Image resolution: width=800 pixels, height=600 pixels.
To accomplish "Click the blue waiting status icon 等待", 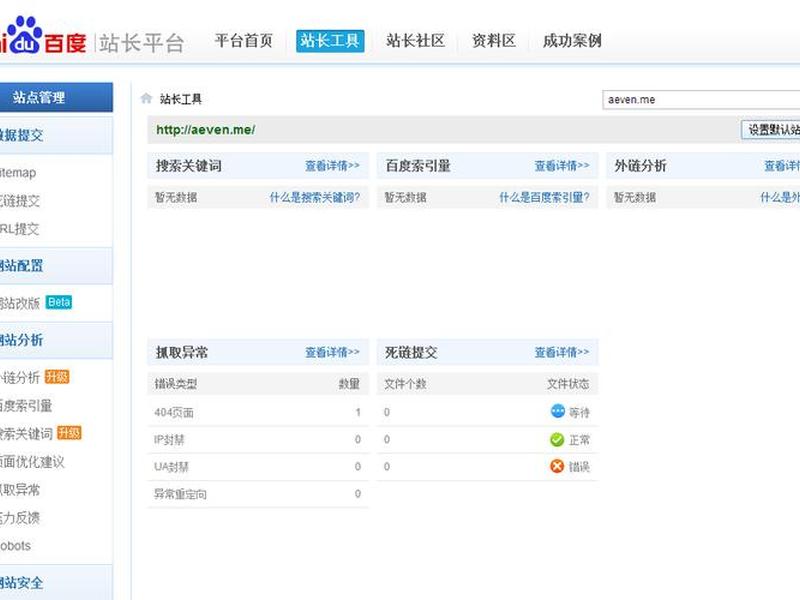I will (558, 411).
